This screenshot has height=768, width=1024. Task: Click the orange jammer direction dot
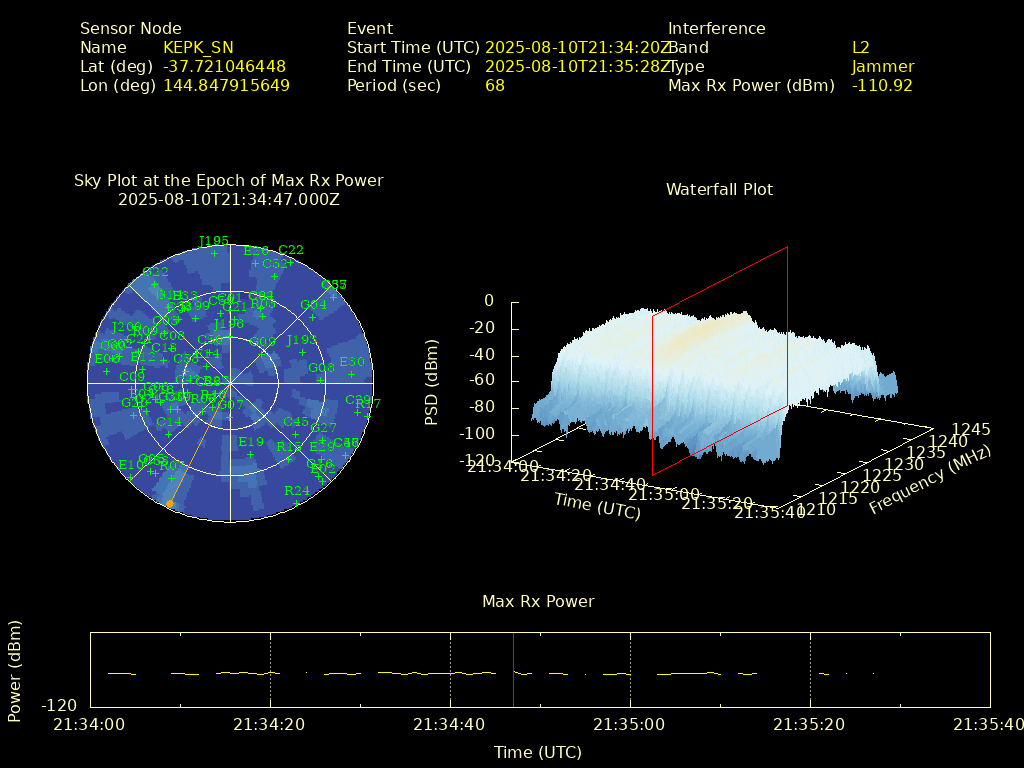[x=170, y=504]
